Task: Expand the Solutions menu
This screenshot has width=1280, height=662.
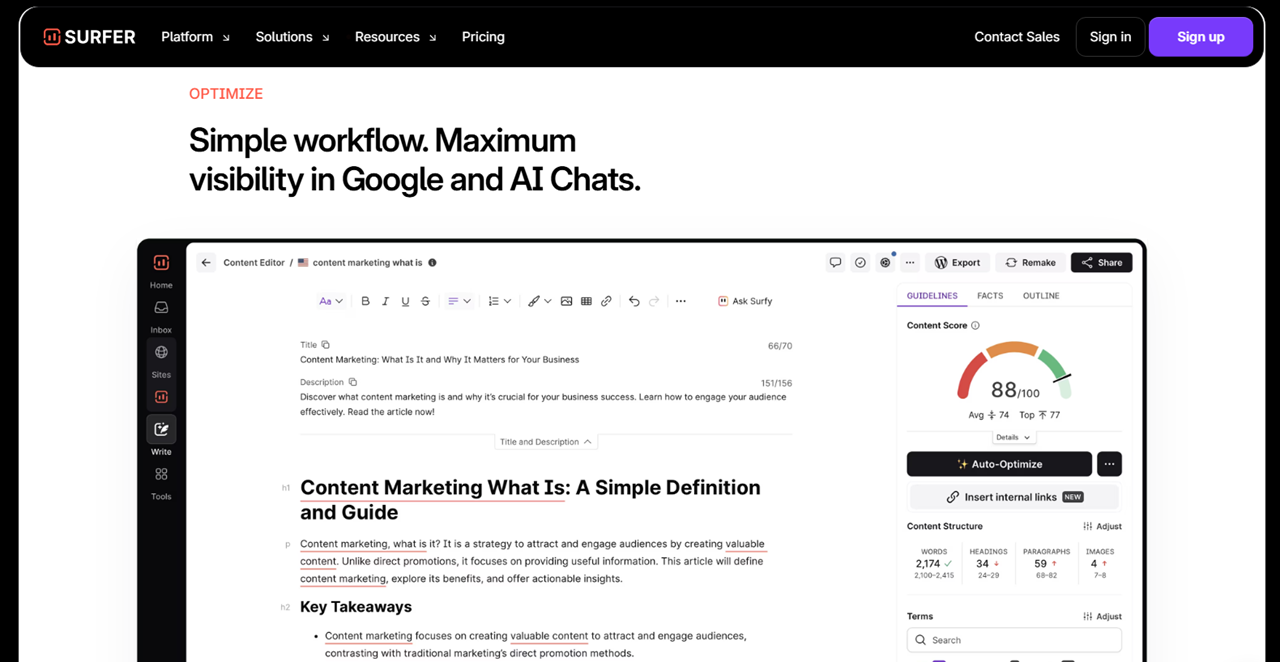Action: click(292, 37)
